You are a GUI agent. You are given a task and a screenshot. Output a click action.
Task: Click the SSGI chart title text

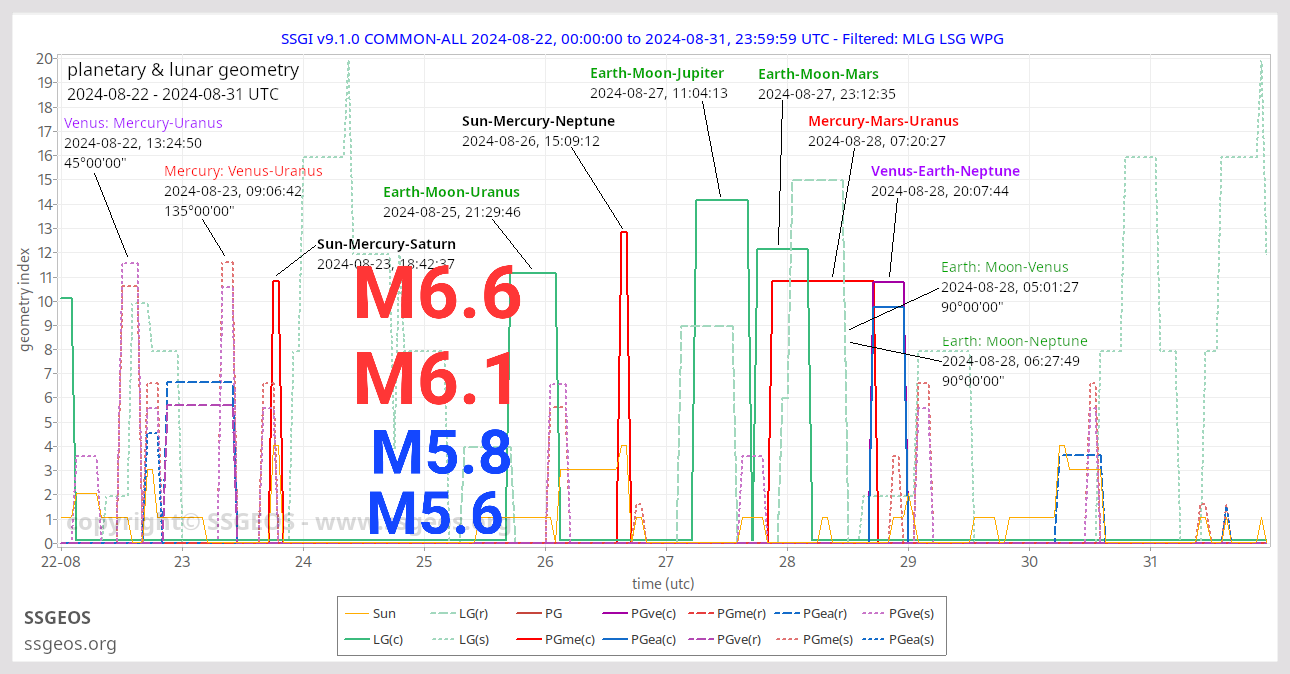pos(644,38)
